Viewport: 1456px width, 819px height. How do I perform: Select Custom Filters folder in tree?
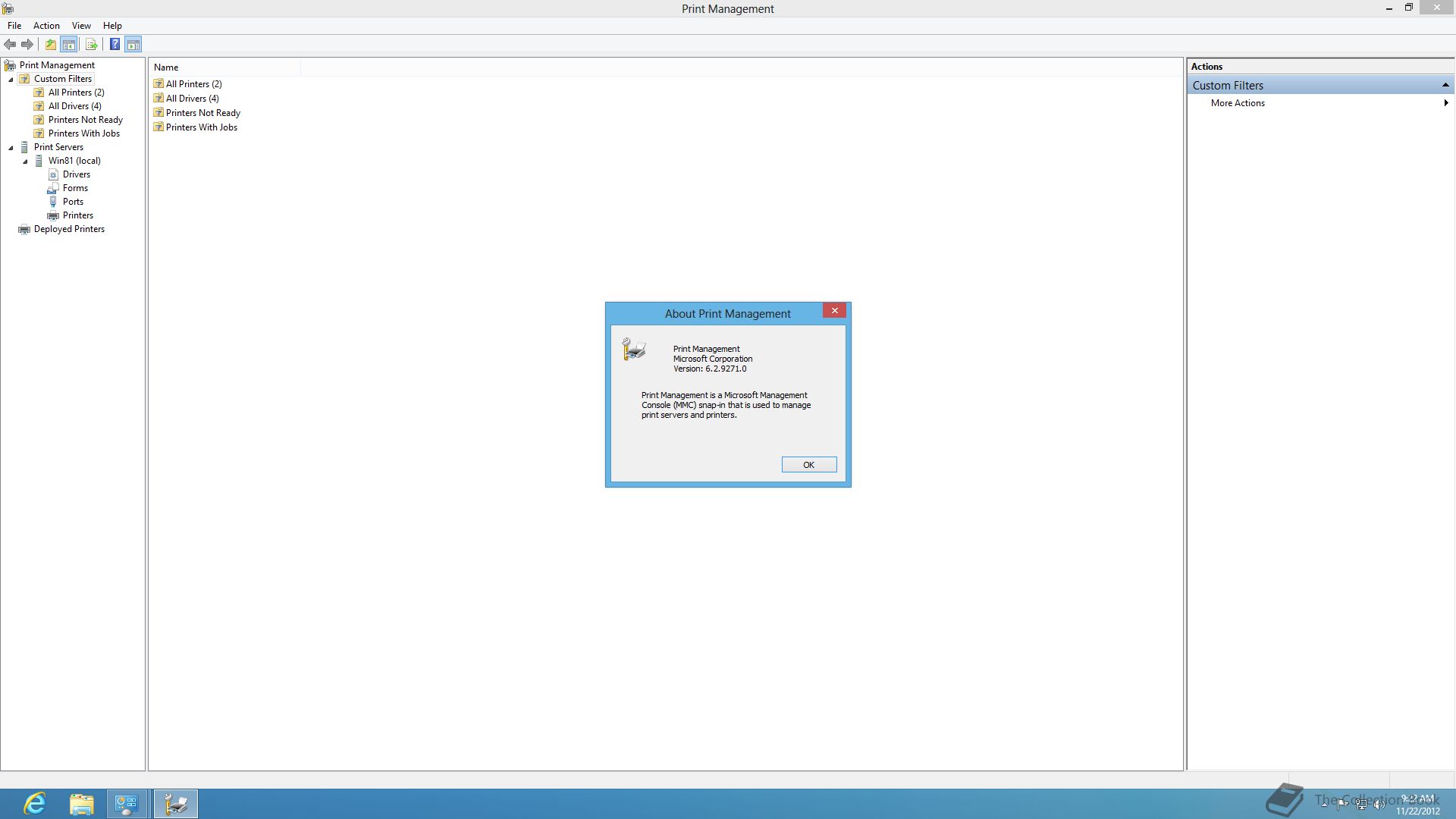pos(63,79)
